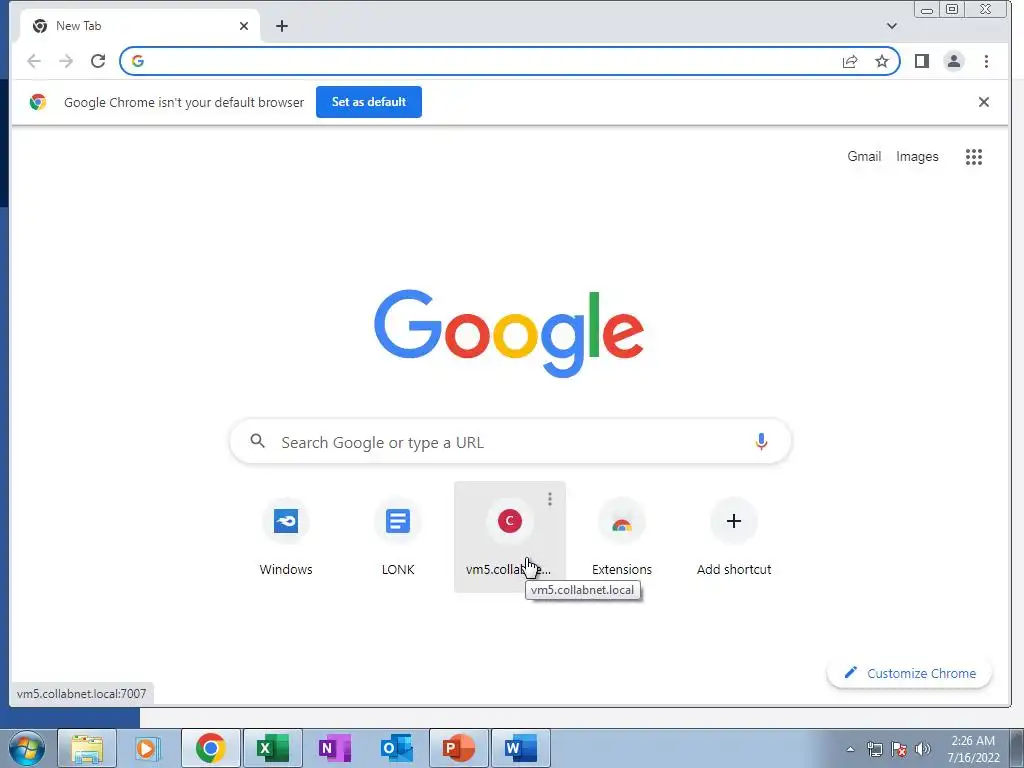Reload the current page
The width and height of the screenshot is (1024, 768).
(x=98, y=61)
